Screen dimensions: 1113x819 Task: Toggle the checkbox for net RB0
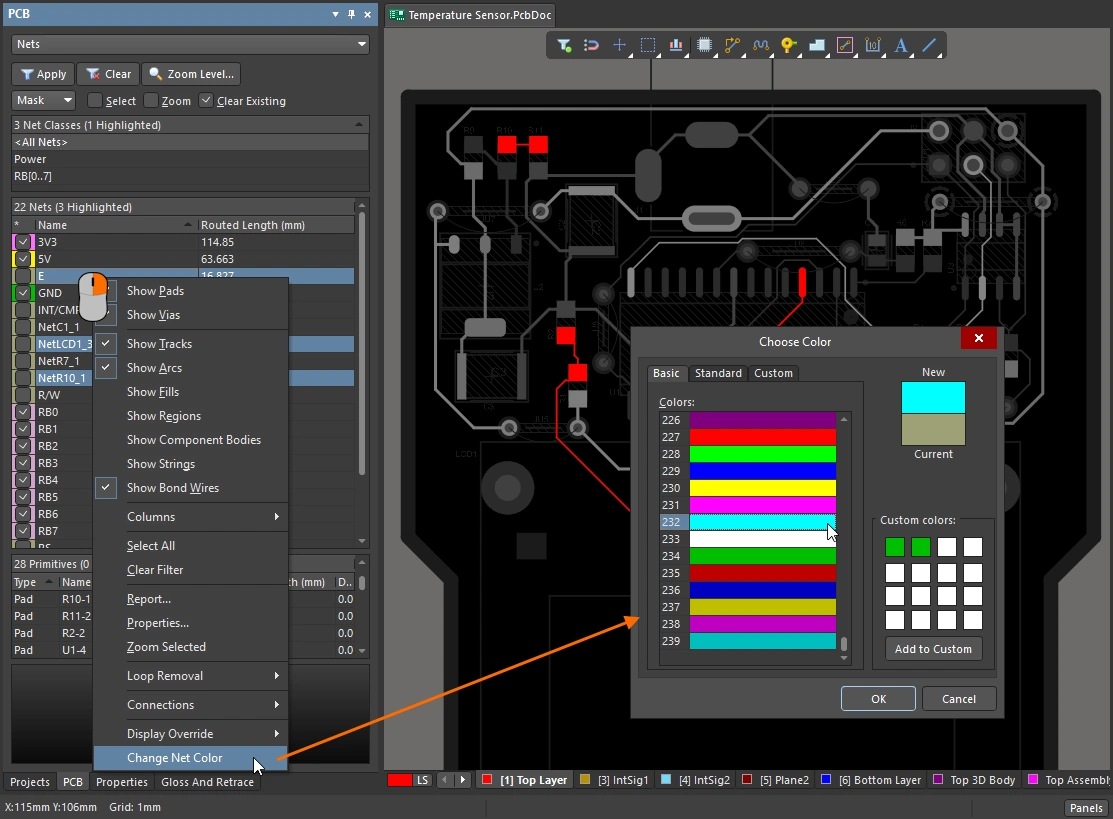[x=23, y=412]
